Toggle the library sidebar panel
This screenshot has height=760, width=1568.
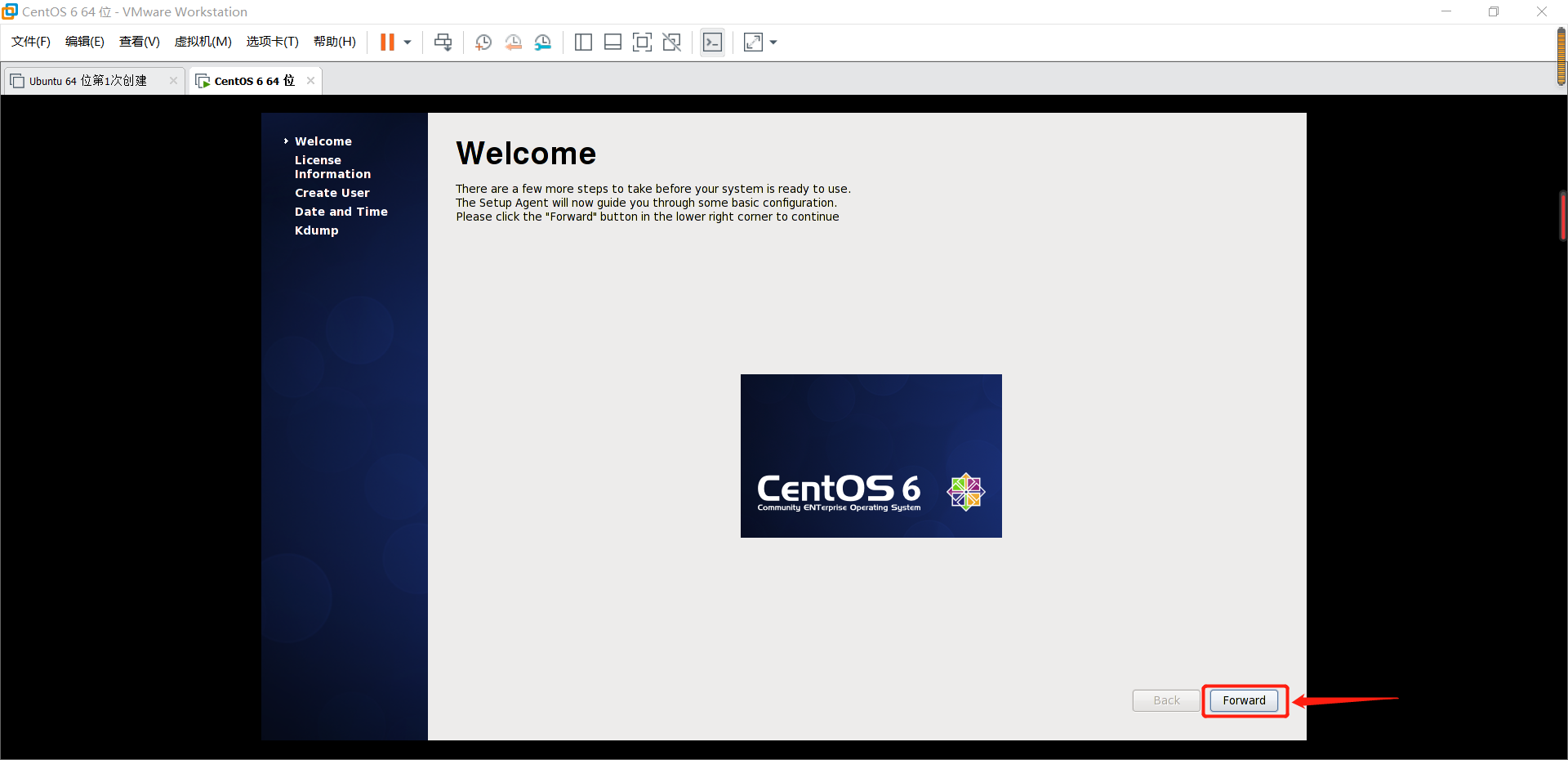click(583, 42)
